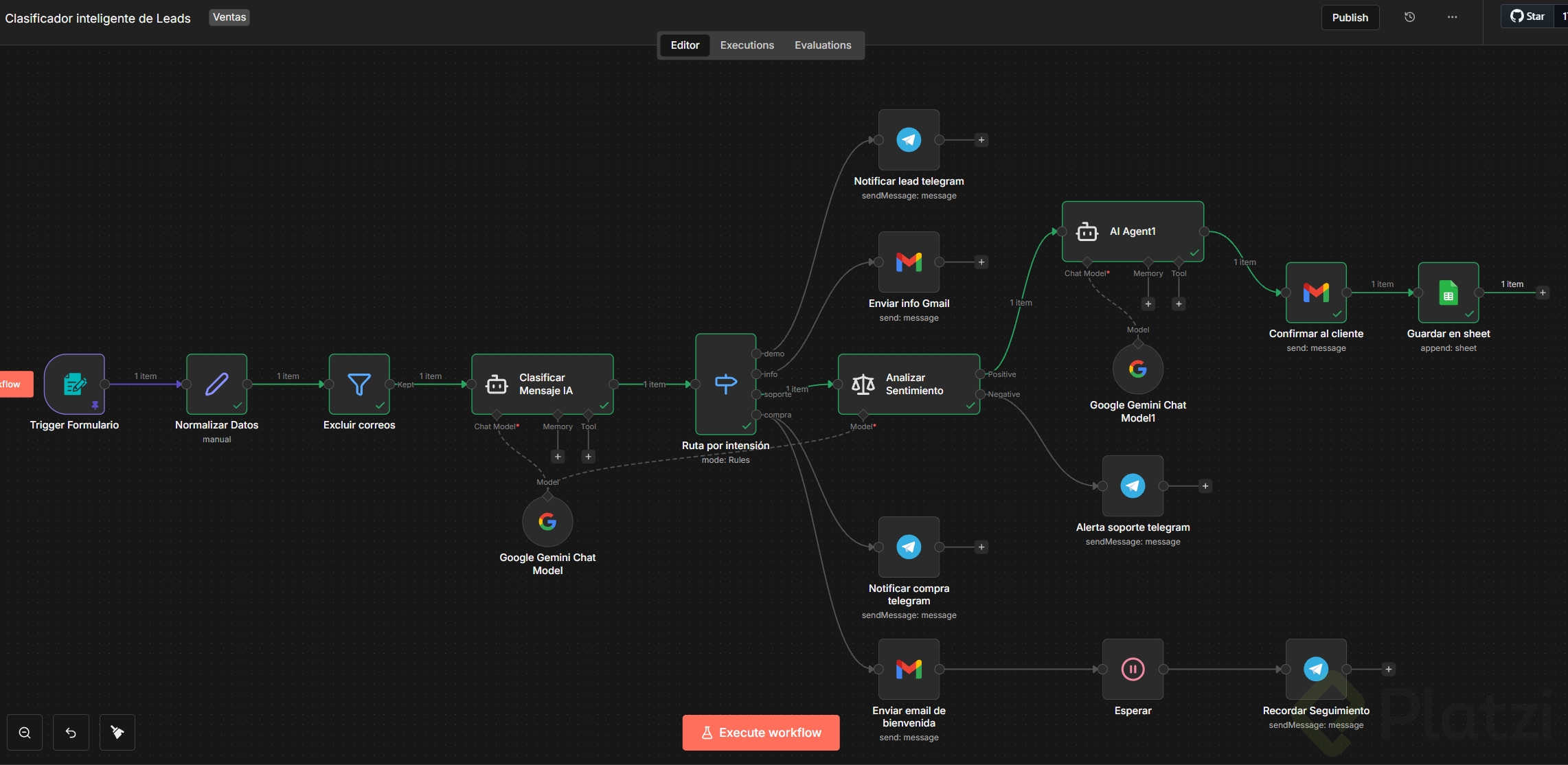Screen dimensions: 1568x765
Task: Switch to the Evaluations tab
Action: click(822, 45)
